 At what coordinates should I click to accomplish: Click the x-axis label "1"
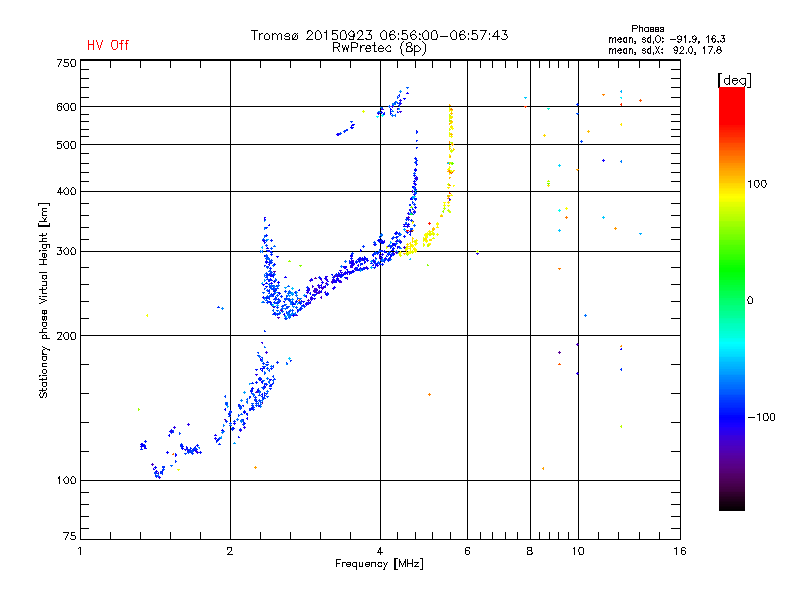pos(80,551)
